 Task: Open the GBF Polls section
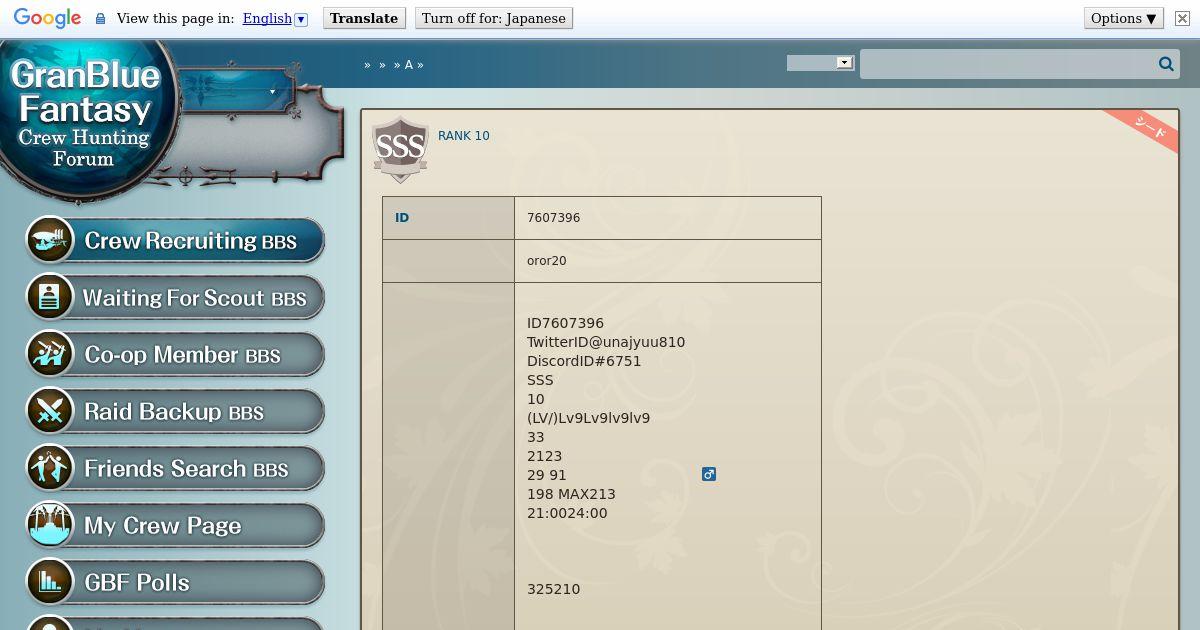click(175, 582)
